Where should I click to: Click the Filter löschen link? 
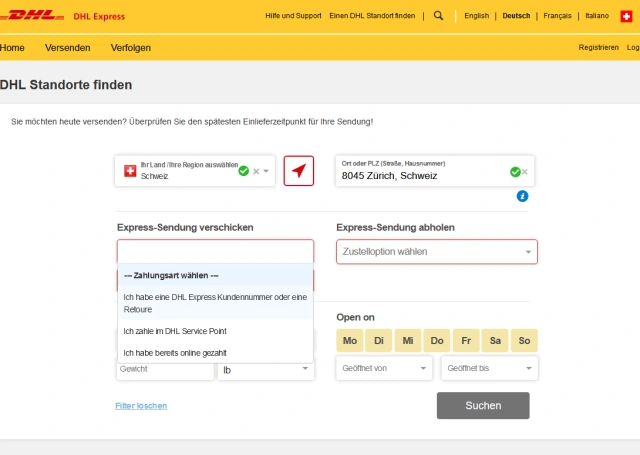[141, 405]
